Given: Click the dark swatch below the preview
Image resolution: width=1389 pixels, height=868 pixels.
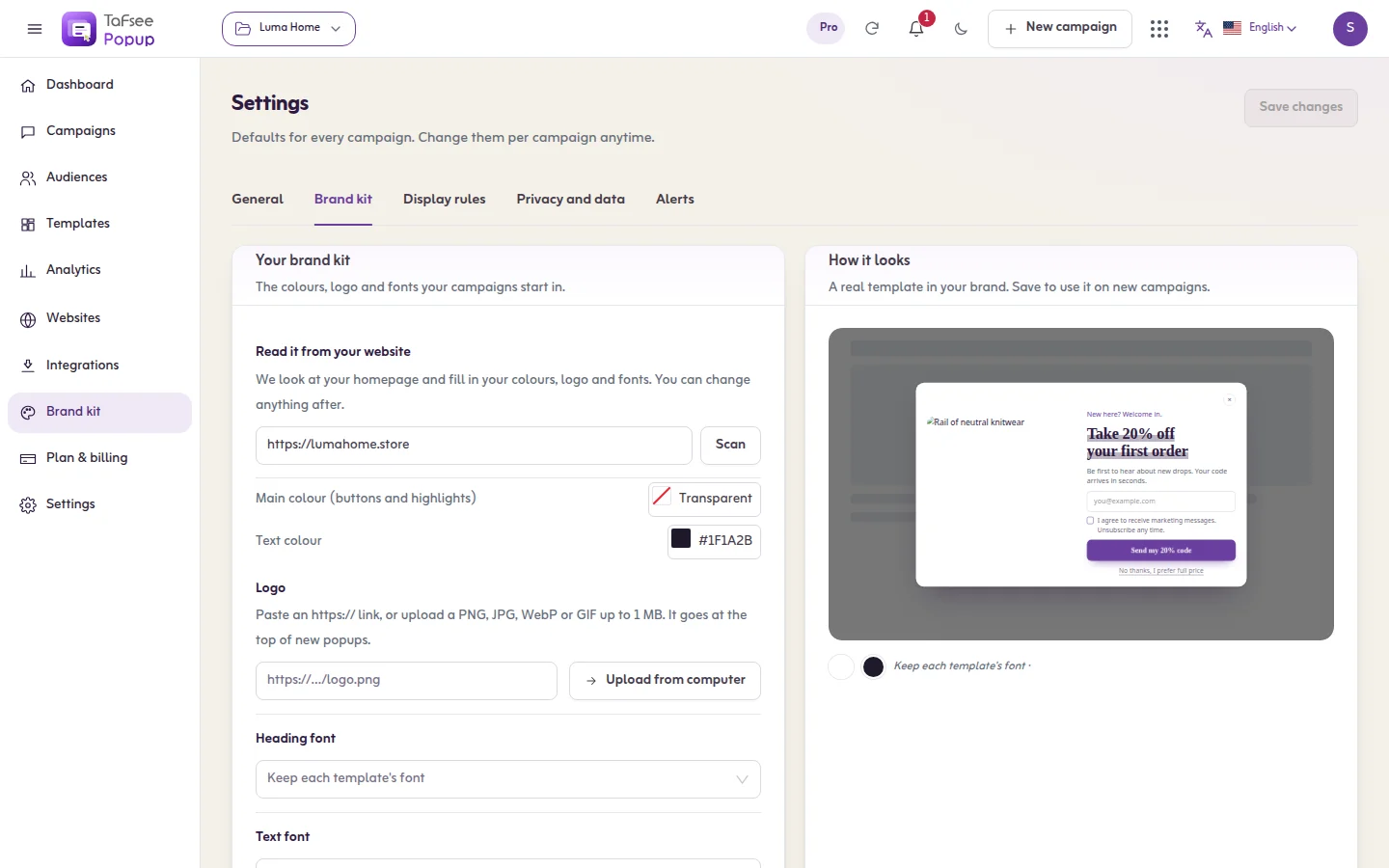Looking at the screenshot, I should tap(874, 666).
